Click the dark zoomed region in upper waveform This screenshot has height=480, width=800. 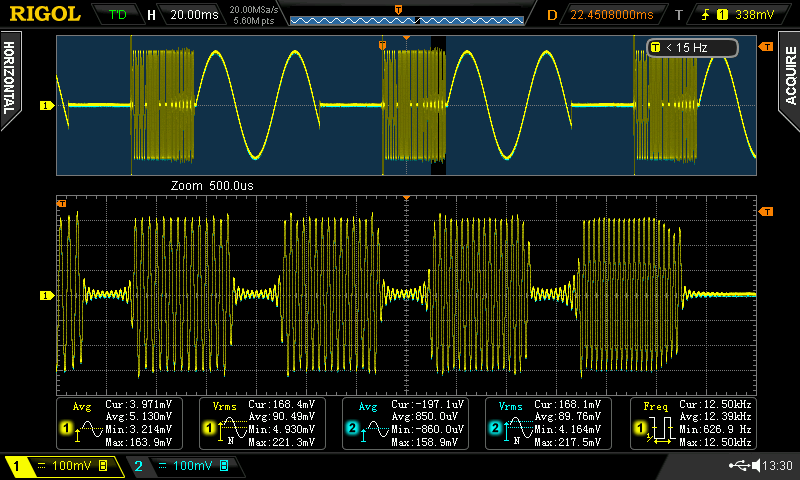tap(438, 105)
